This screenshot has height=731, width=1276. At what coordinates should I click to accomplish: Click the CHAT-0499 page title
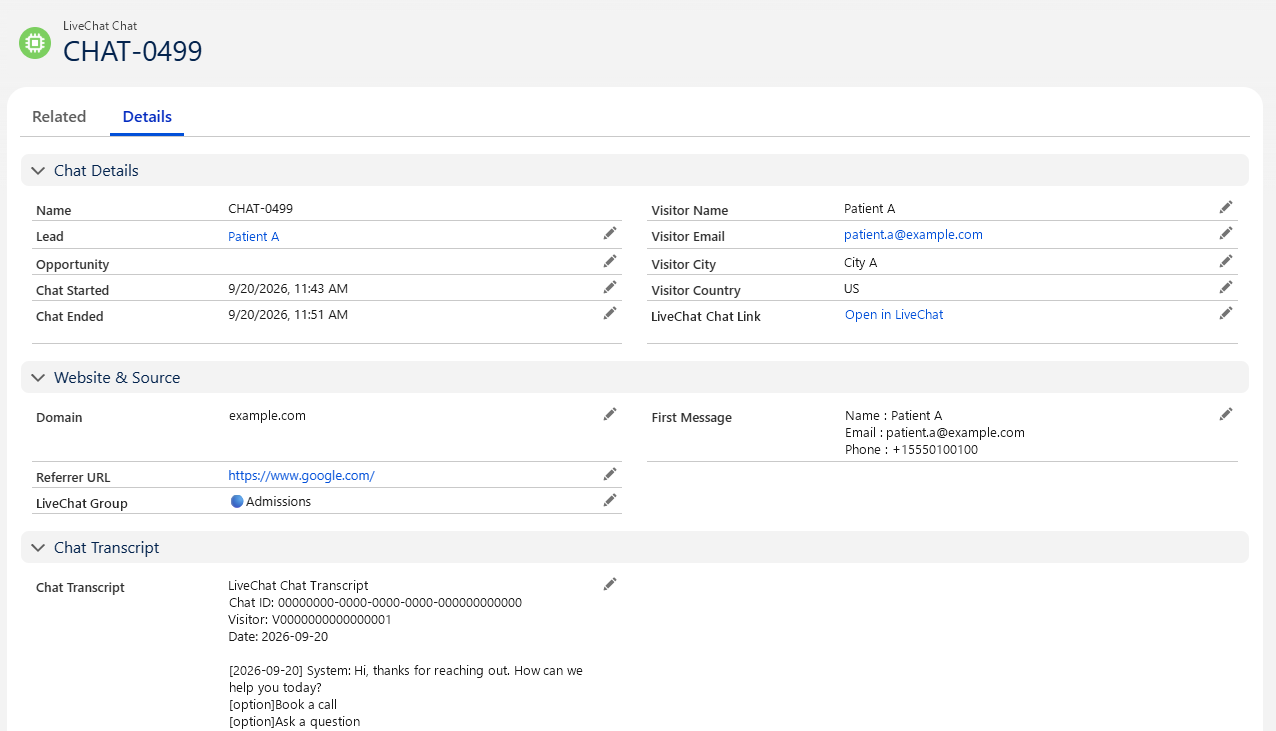pyautogui.click(x=133, y=51)
